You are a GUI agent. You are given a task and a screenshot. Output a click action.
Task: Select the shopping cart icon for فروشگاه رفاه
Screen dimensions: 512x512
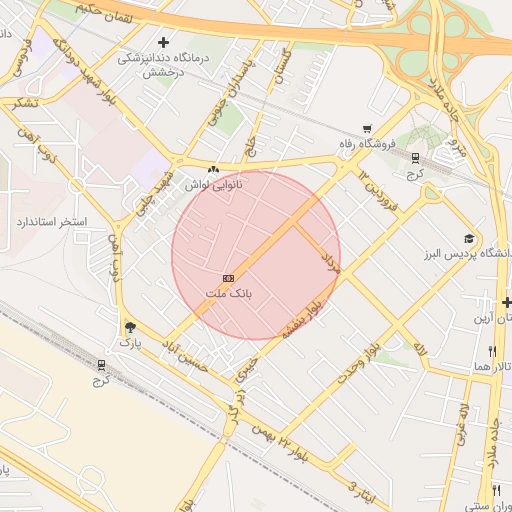click(367, 129)
